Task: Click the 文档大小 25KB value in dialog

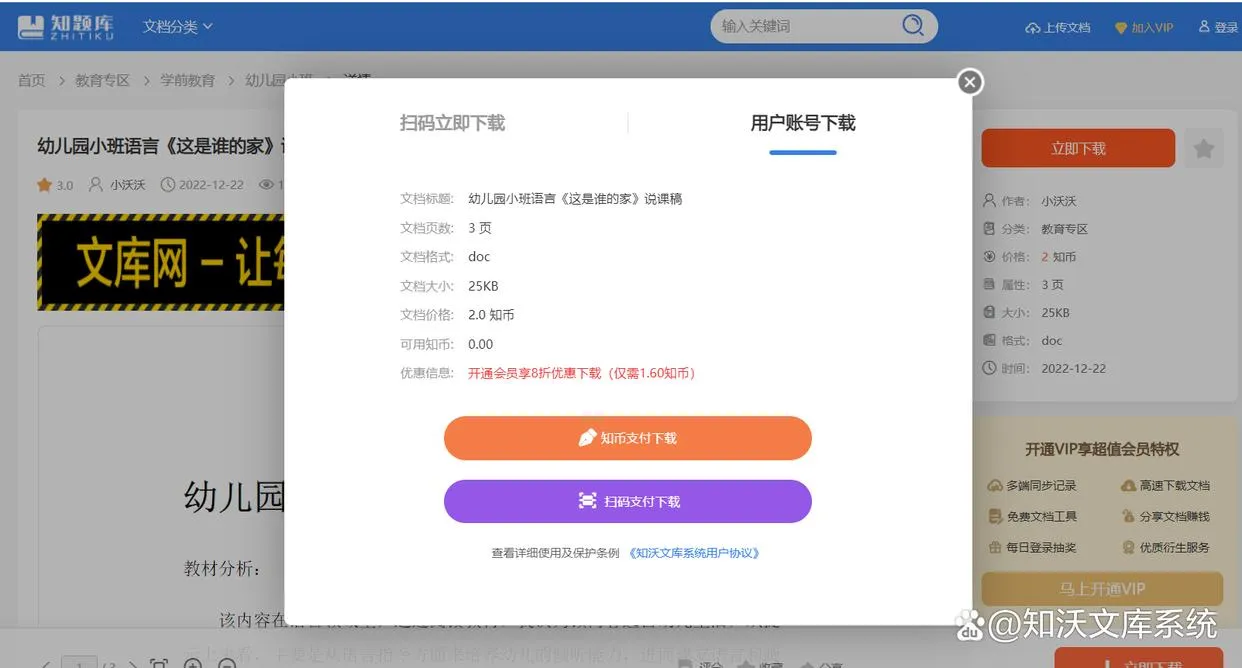Action: coord(483,286)
